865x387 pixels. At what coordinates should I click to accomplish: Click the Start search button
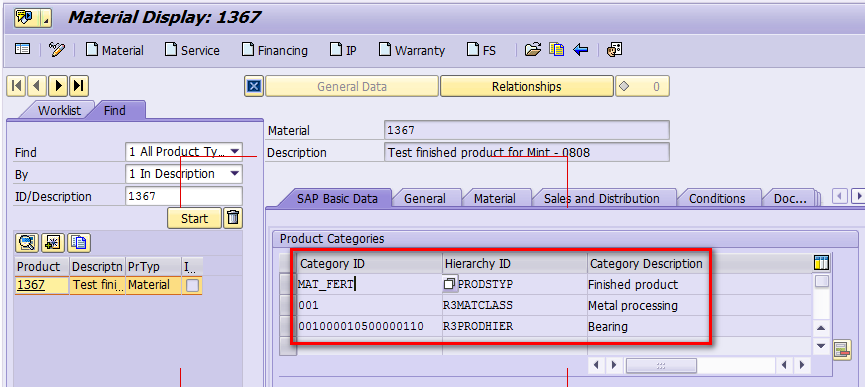(194, 218)
